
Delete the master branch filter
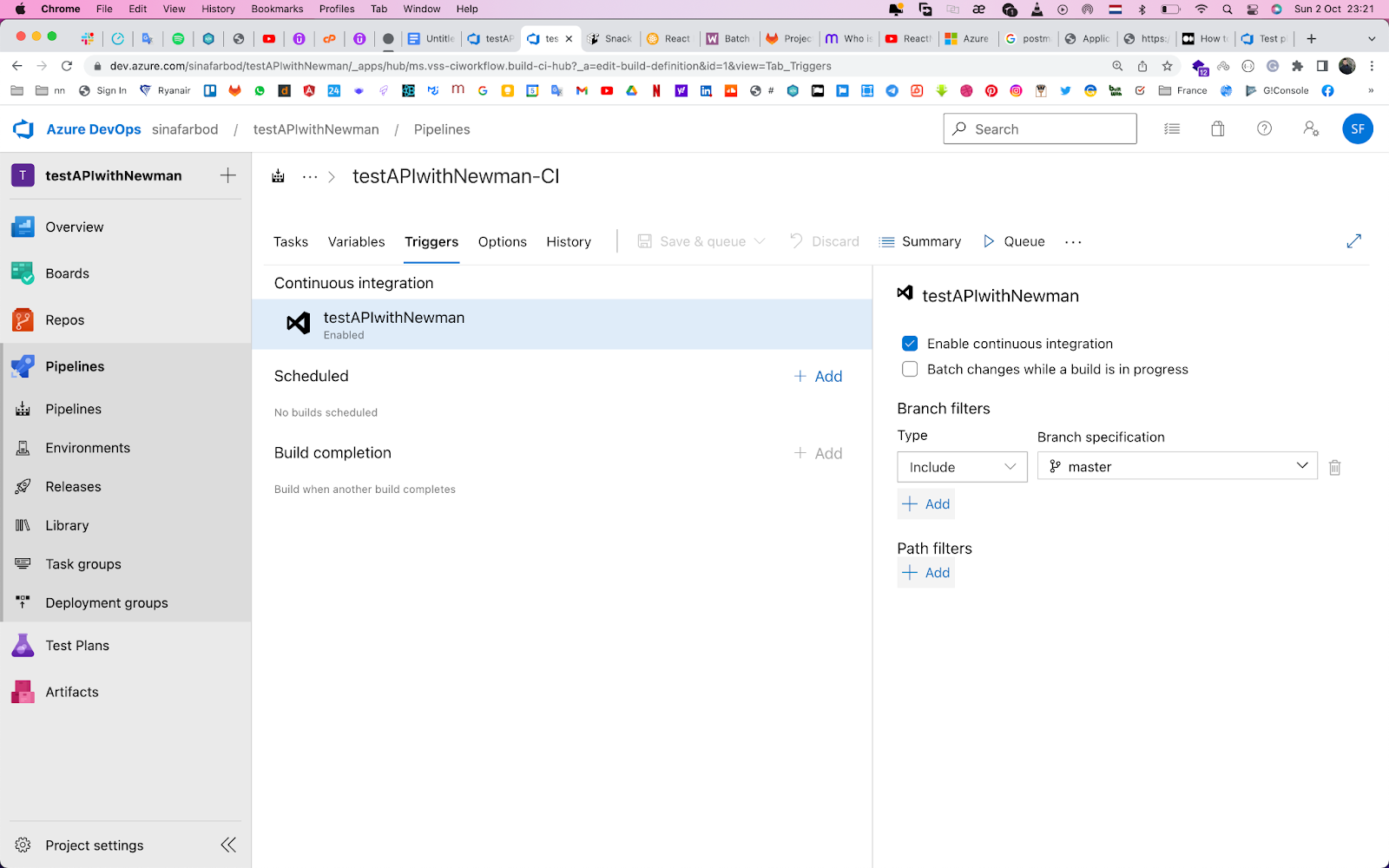(1335, 467)
